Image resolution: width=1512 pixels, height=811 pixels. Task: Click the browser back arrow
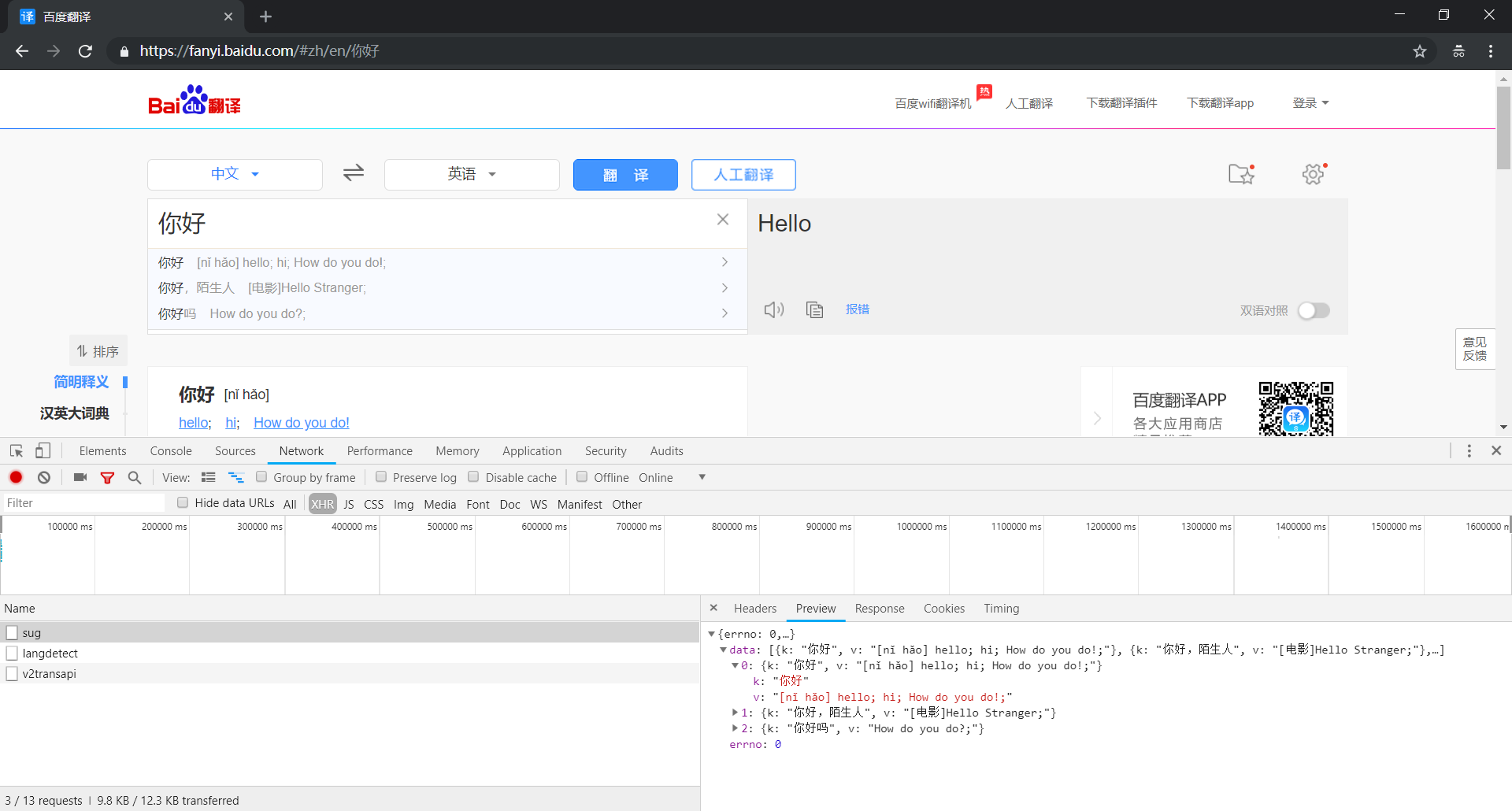22,51
